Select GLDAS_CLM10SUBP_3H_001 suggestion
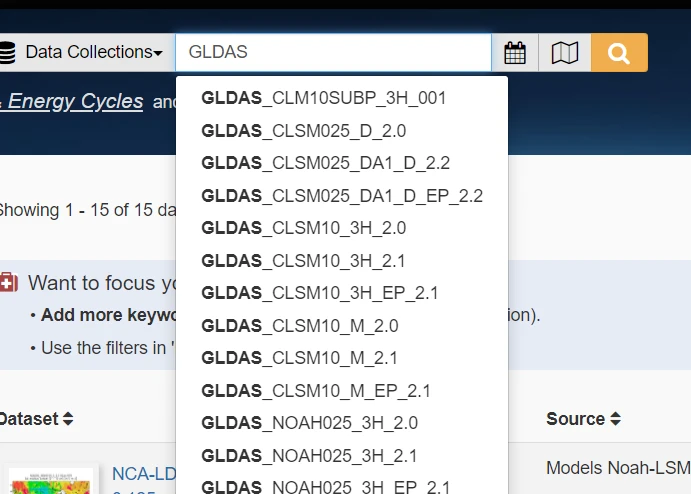 coord(323,98)
